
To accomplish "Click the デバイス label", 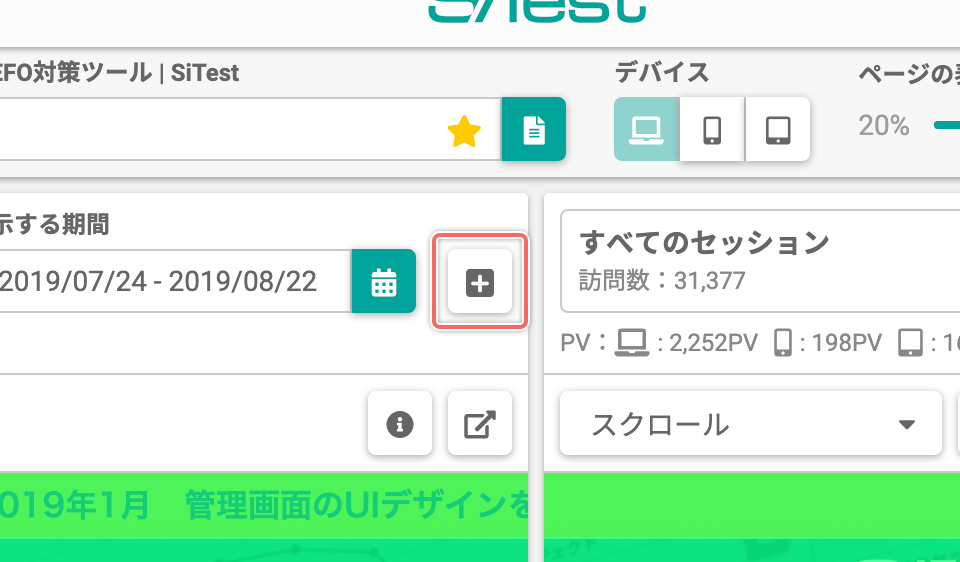I will [x=662, y=73].
